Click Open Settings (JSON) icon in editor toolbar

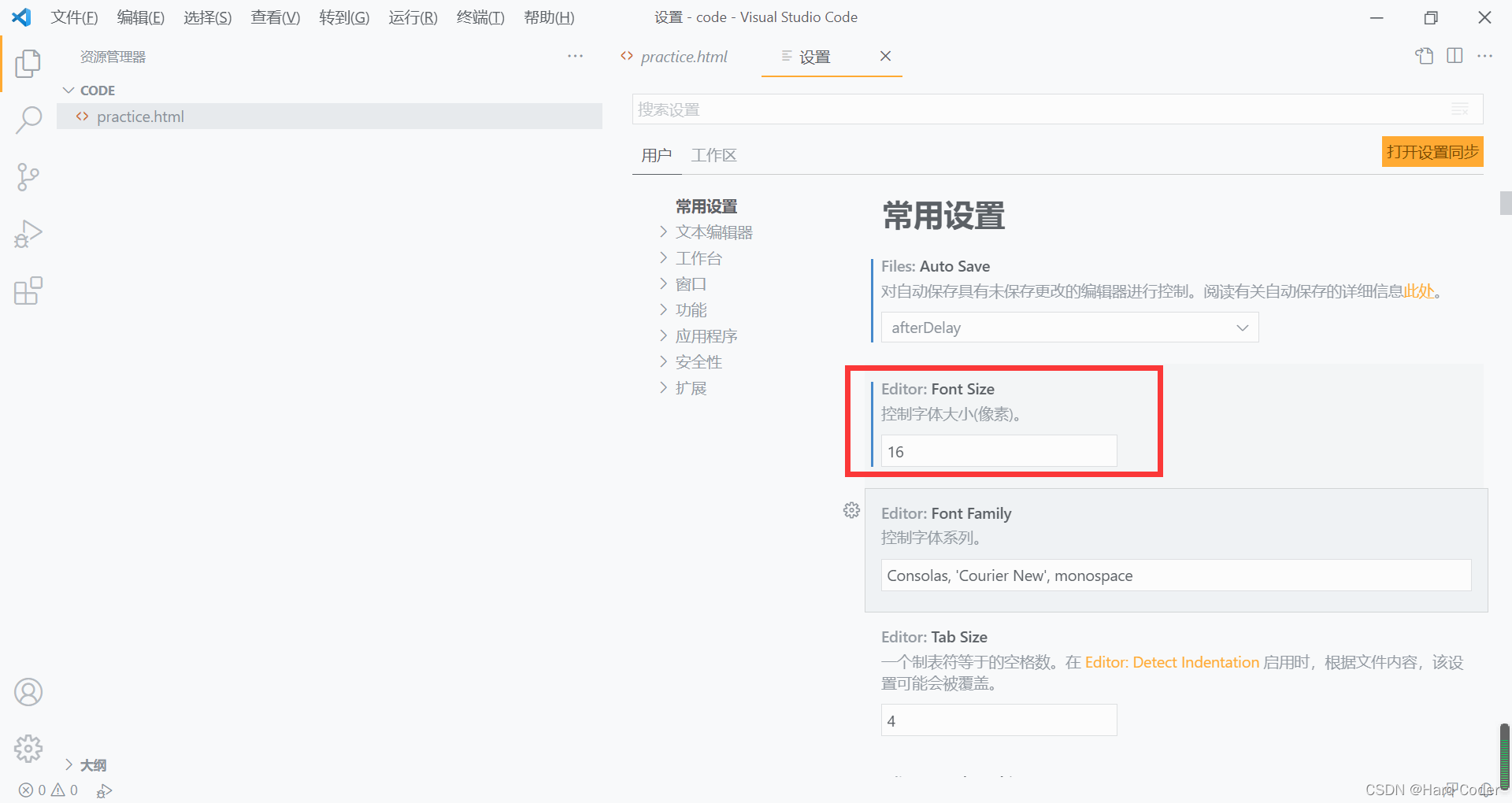[x=1424, y=56]
